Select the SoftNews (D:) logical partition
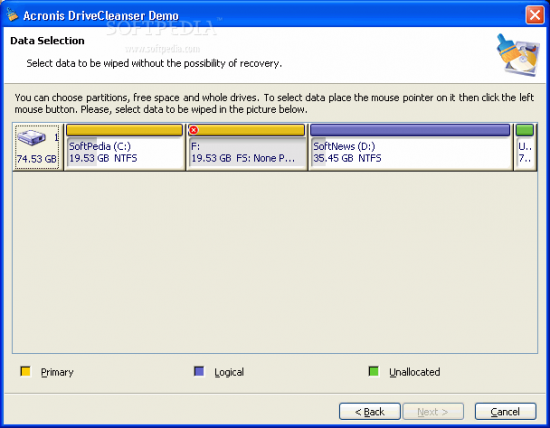 pos(410,147)
